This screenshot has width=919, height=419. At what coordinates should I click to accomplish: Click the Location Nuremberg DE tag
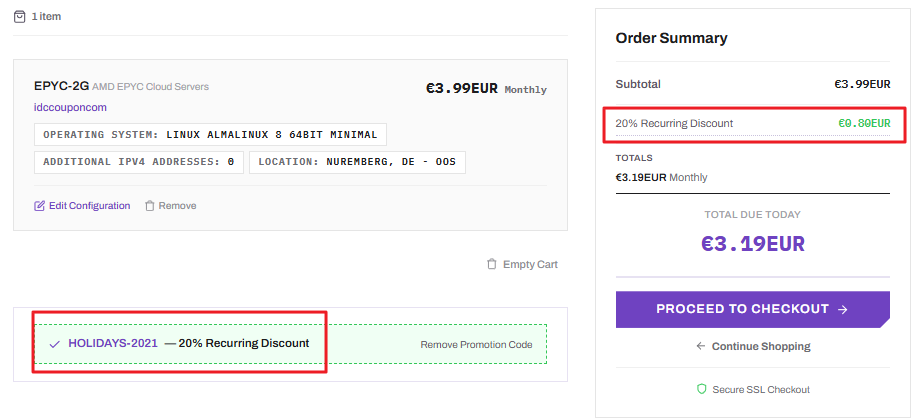357,162
